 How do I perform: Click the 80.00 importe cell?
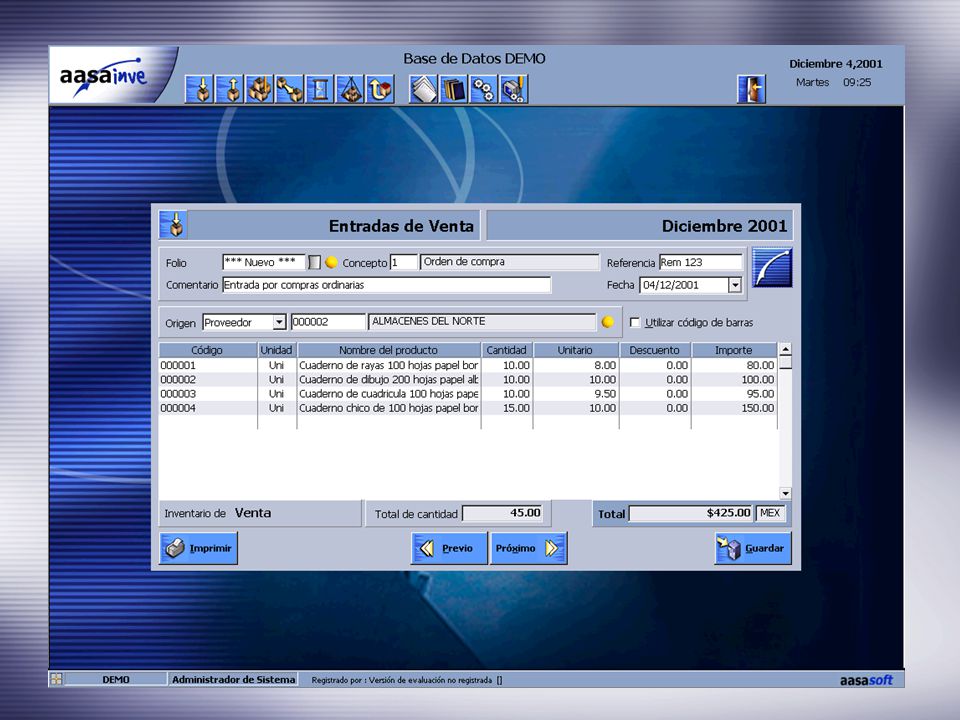point(734,365)
